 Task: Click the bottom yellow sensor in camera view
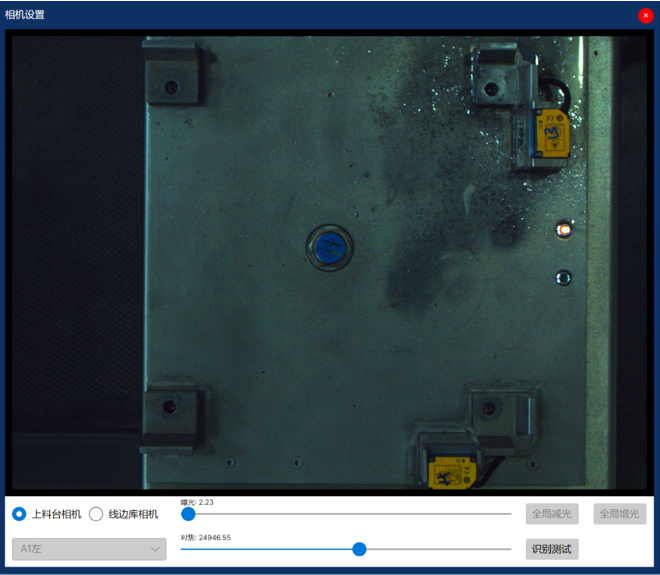coord(450,469)
